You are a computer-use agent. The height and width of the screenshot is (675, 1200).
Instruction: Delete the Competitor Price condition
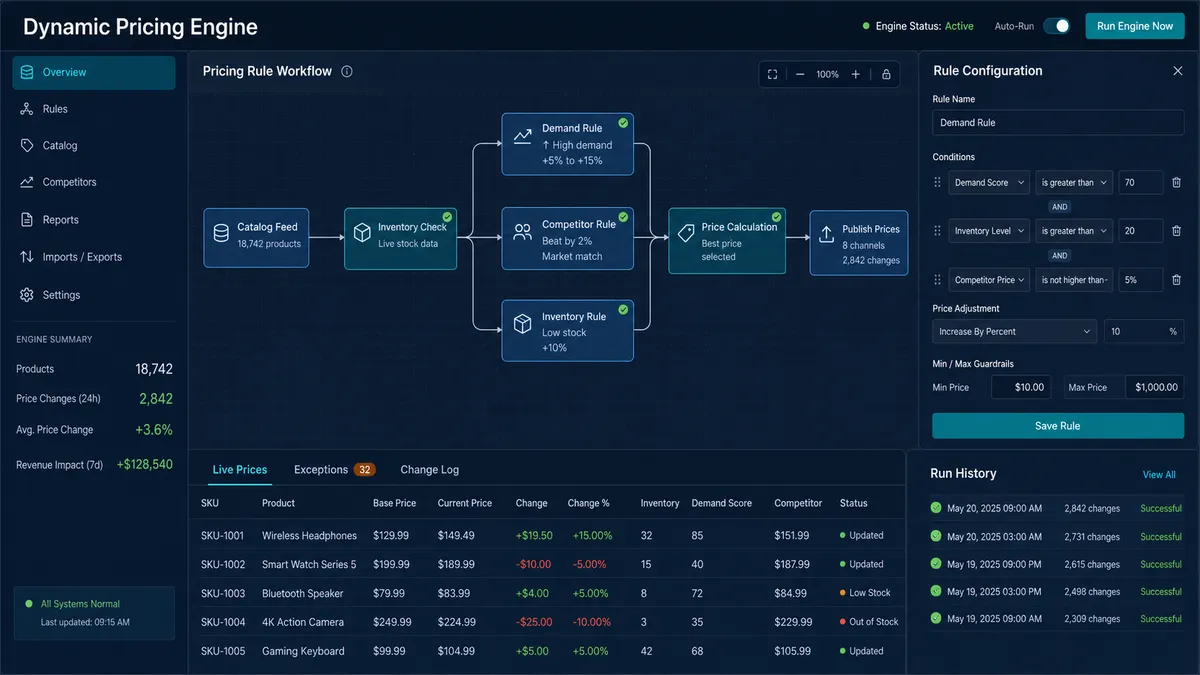coord(1176,280)
